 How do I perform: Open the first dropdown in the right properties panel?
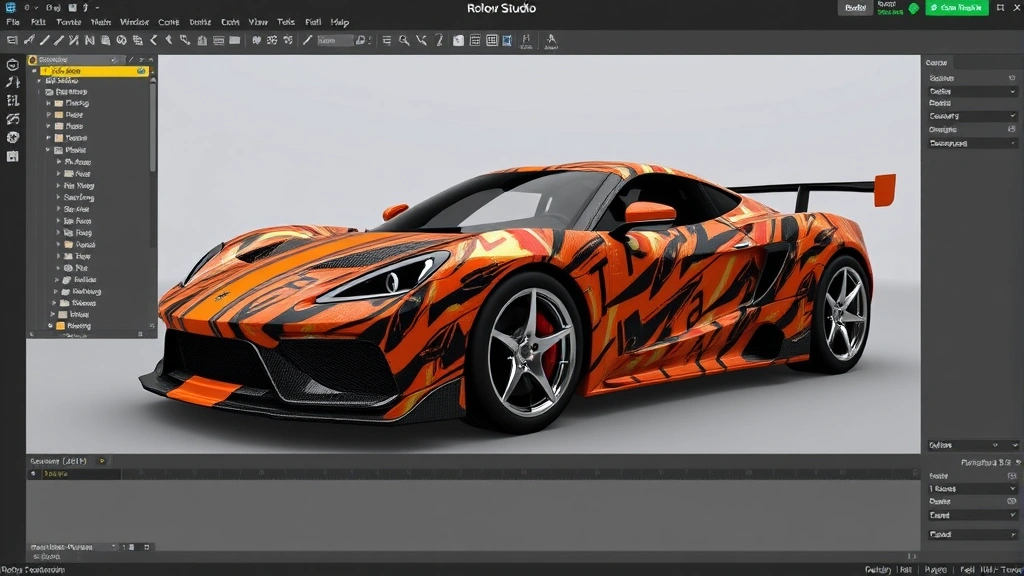[972, 91]
